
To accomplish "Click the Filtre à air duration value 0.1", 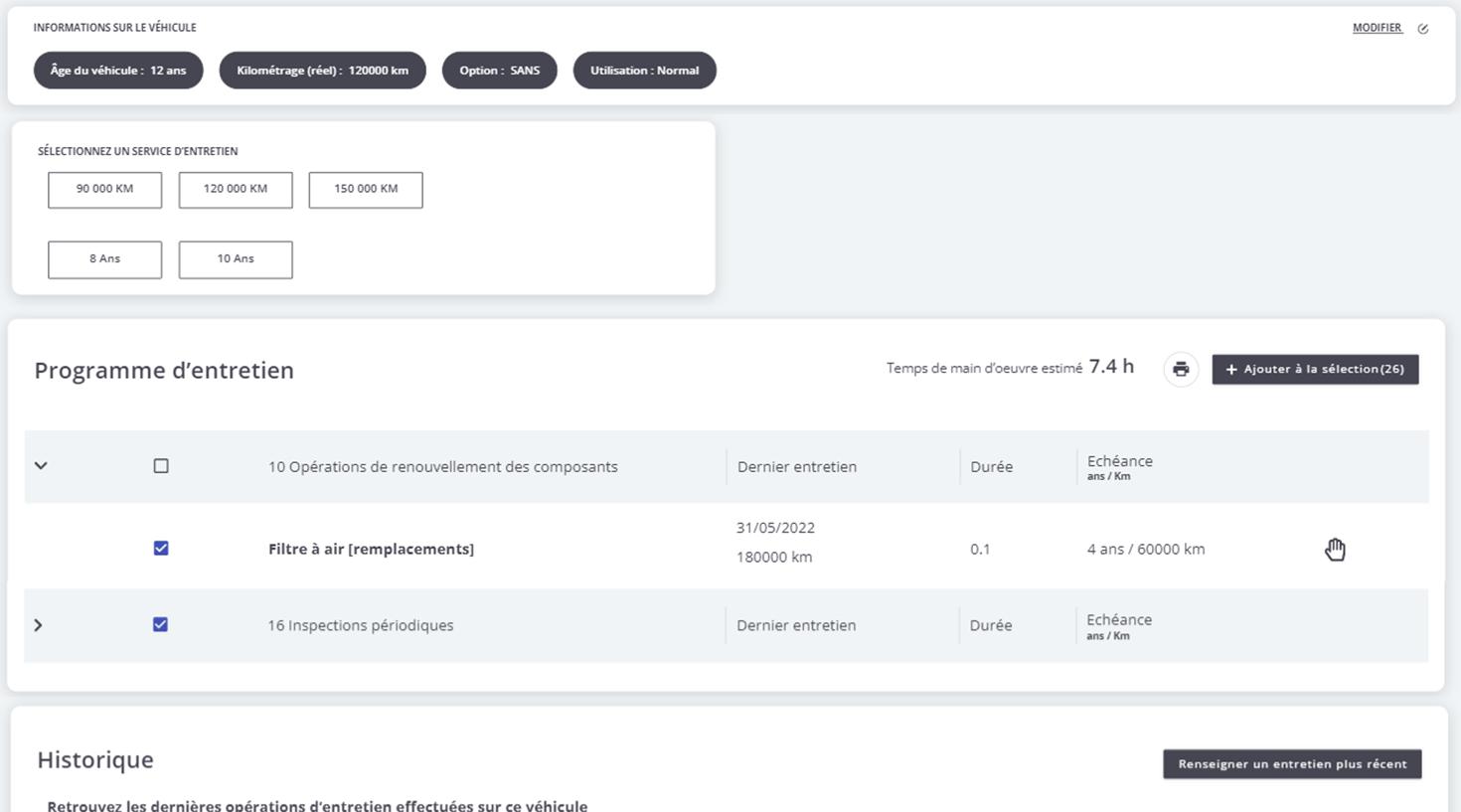I will click(x=980, y=550).
